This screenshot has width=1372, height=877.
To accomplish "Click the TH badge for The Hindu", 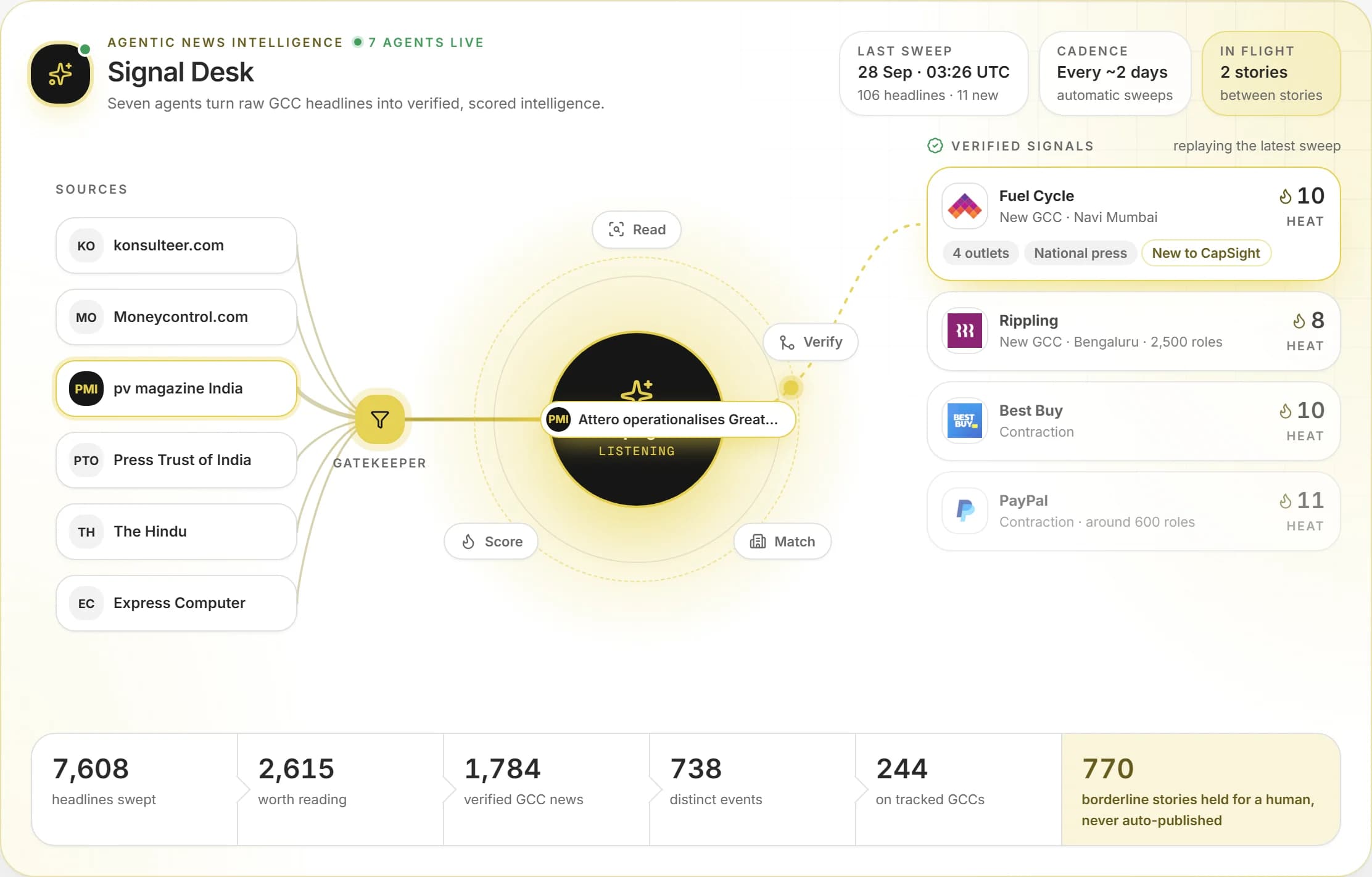I will click(x=86, y=532).
